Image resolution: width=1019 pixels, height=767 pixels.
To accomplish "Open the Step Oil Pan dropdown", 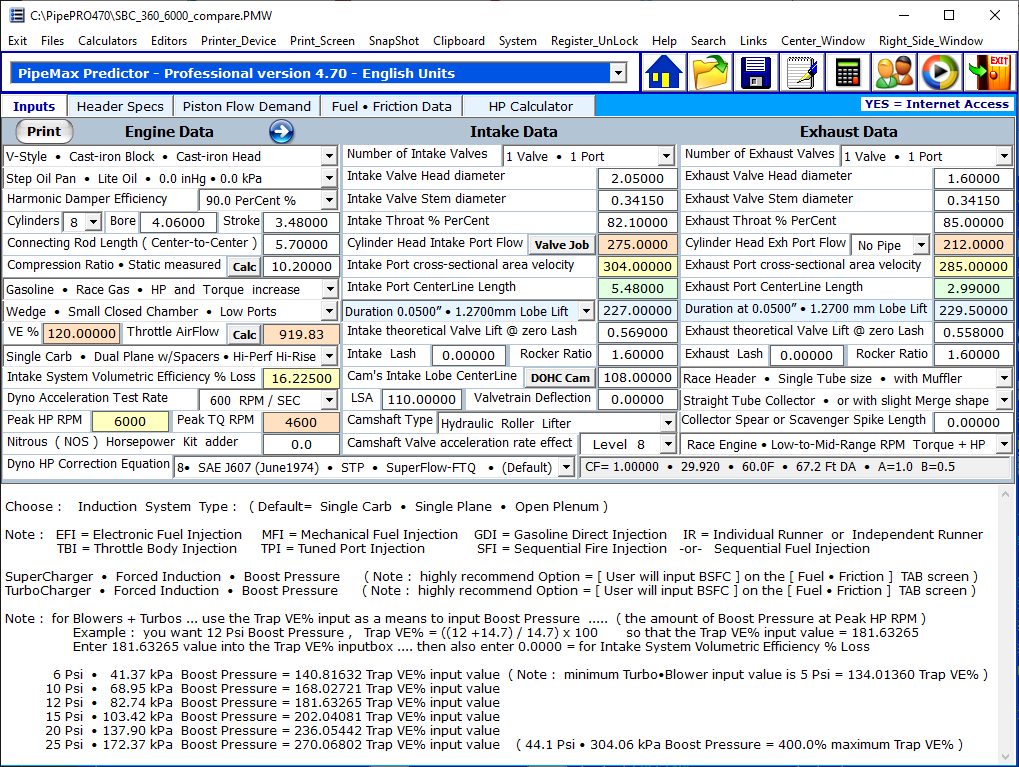I will 329,178.
